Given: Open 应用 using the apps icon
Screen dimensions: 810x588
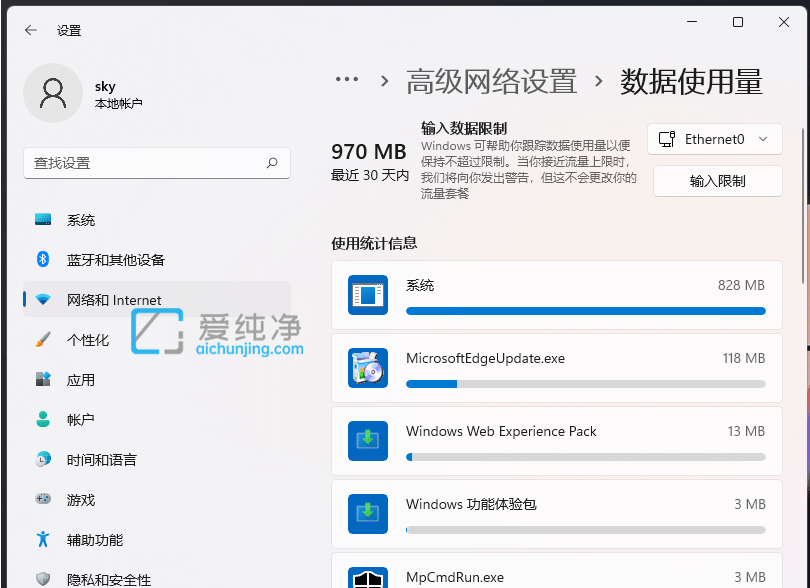Looking at the screenshot, I should coord(41,380).
